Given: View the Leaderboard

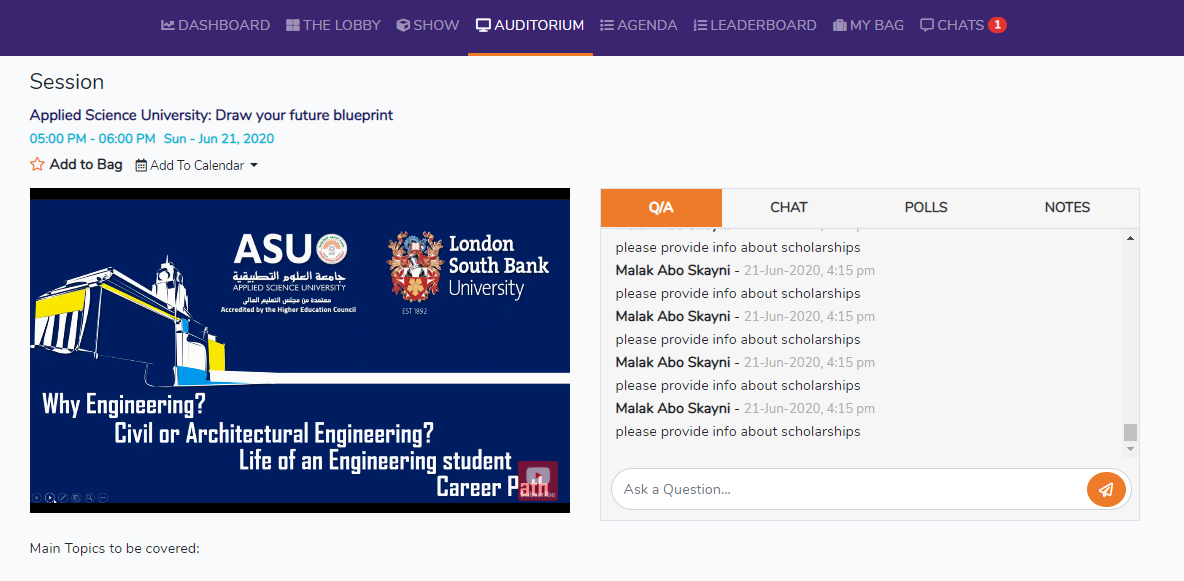Looking at the screenshot, I should coord(754,25).
